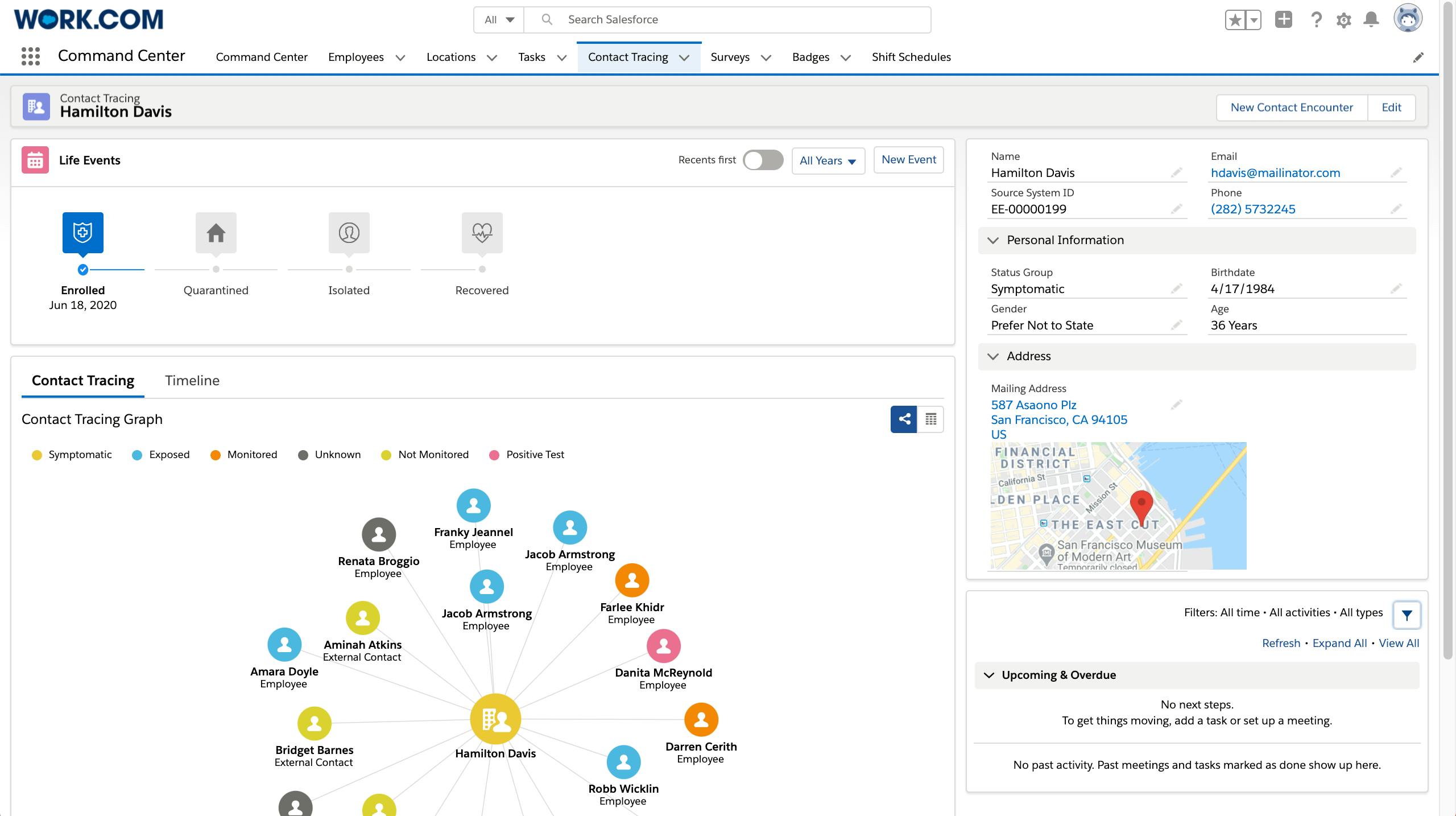
Task: Expand the Upcoming and Overdue section
Action: pyautogui.click(x=989, y=674)
